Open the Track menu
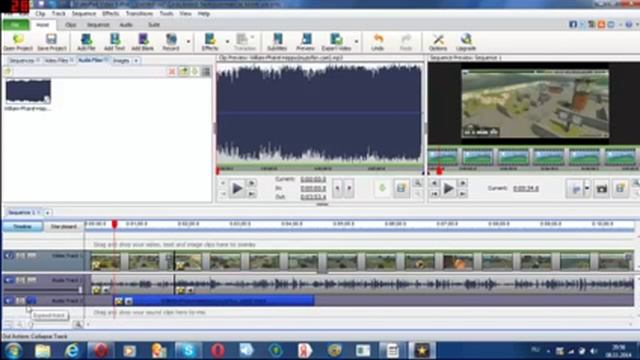 58,13
